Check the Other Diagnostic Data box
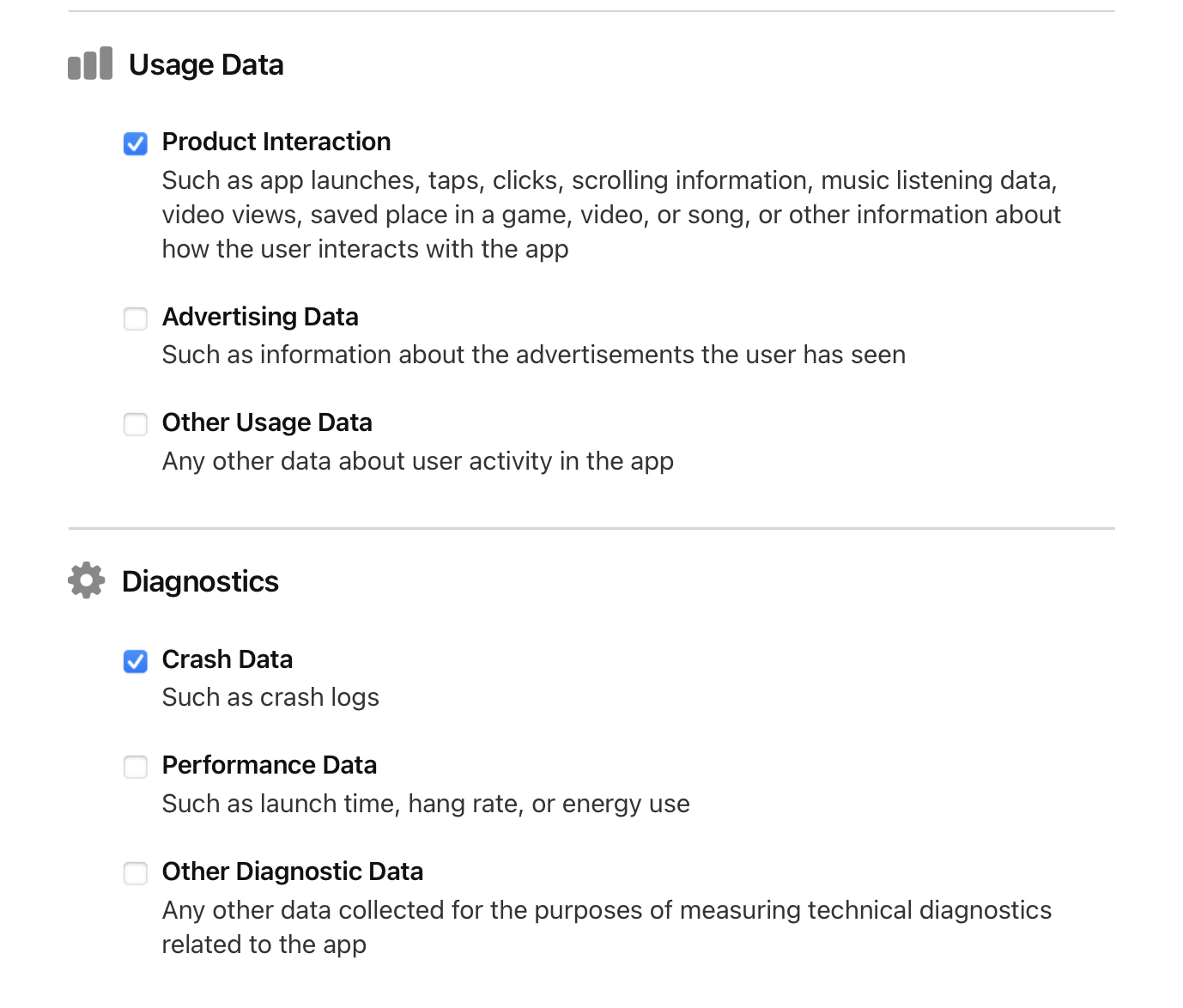1183x1008 pixels. coord(135,873)
